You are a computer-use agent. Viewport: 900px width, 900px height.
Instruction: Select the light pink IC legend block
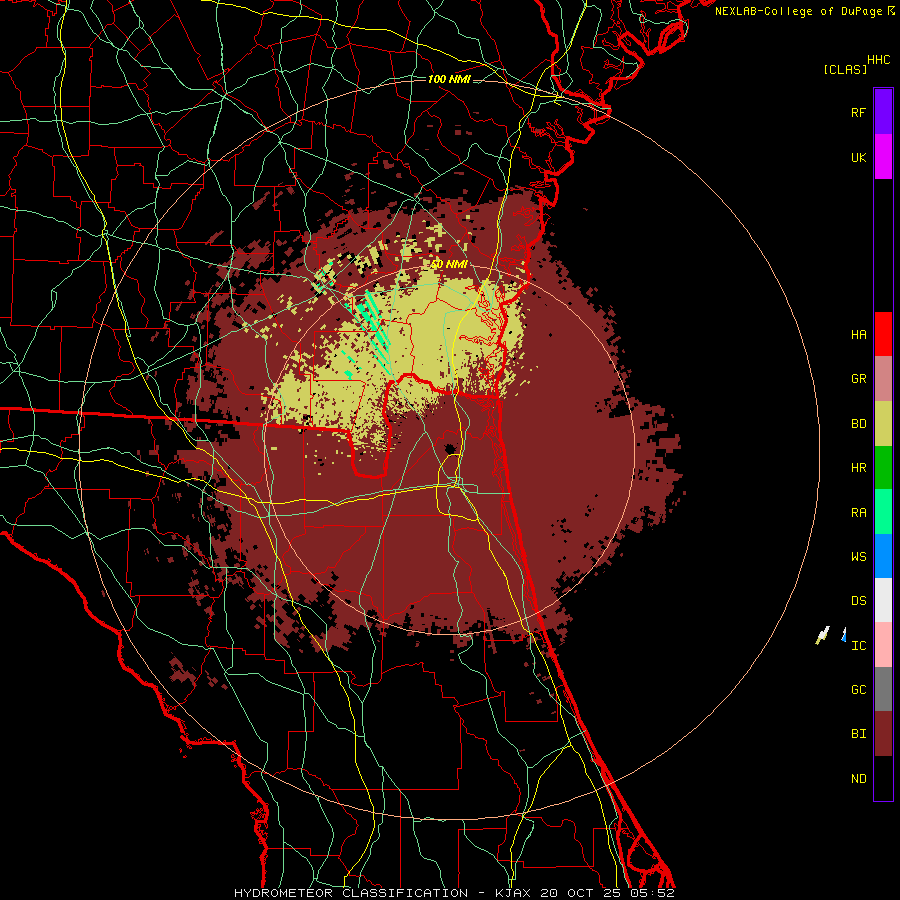[883, 645]
